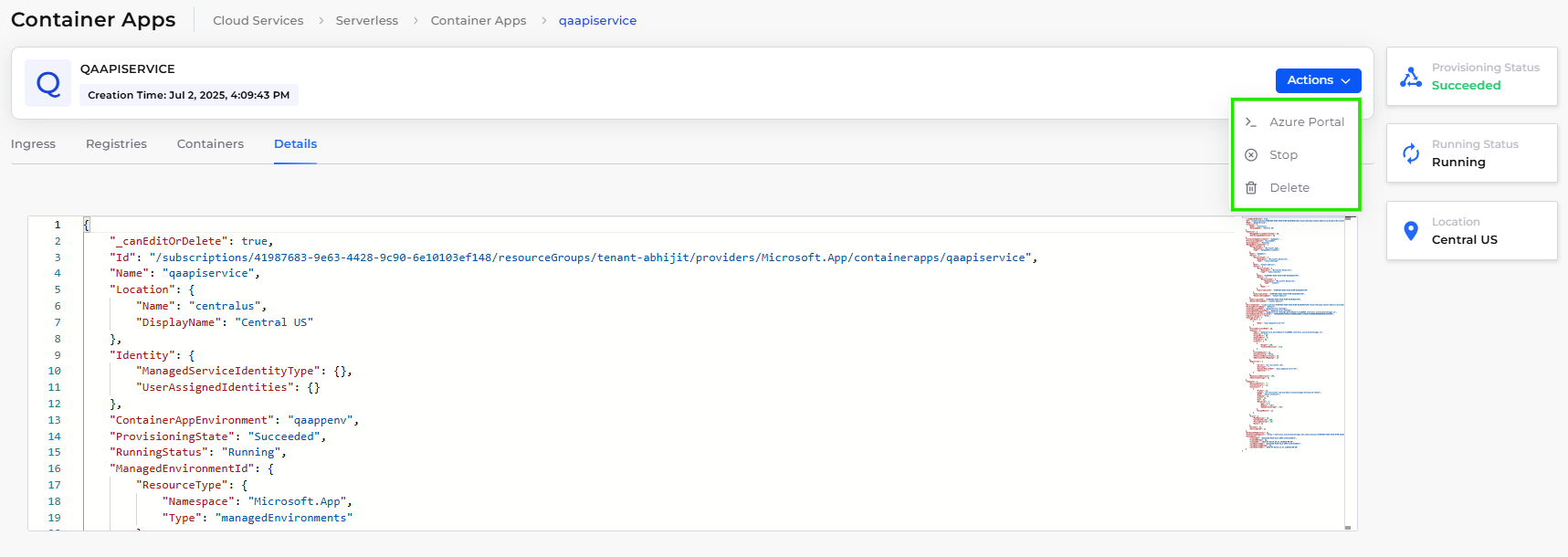
Task: Click the Provisioning Status card icon
Action: pos(1411,77)
